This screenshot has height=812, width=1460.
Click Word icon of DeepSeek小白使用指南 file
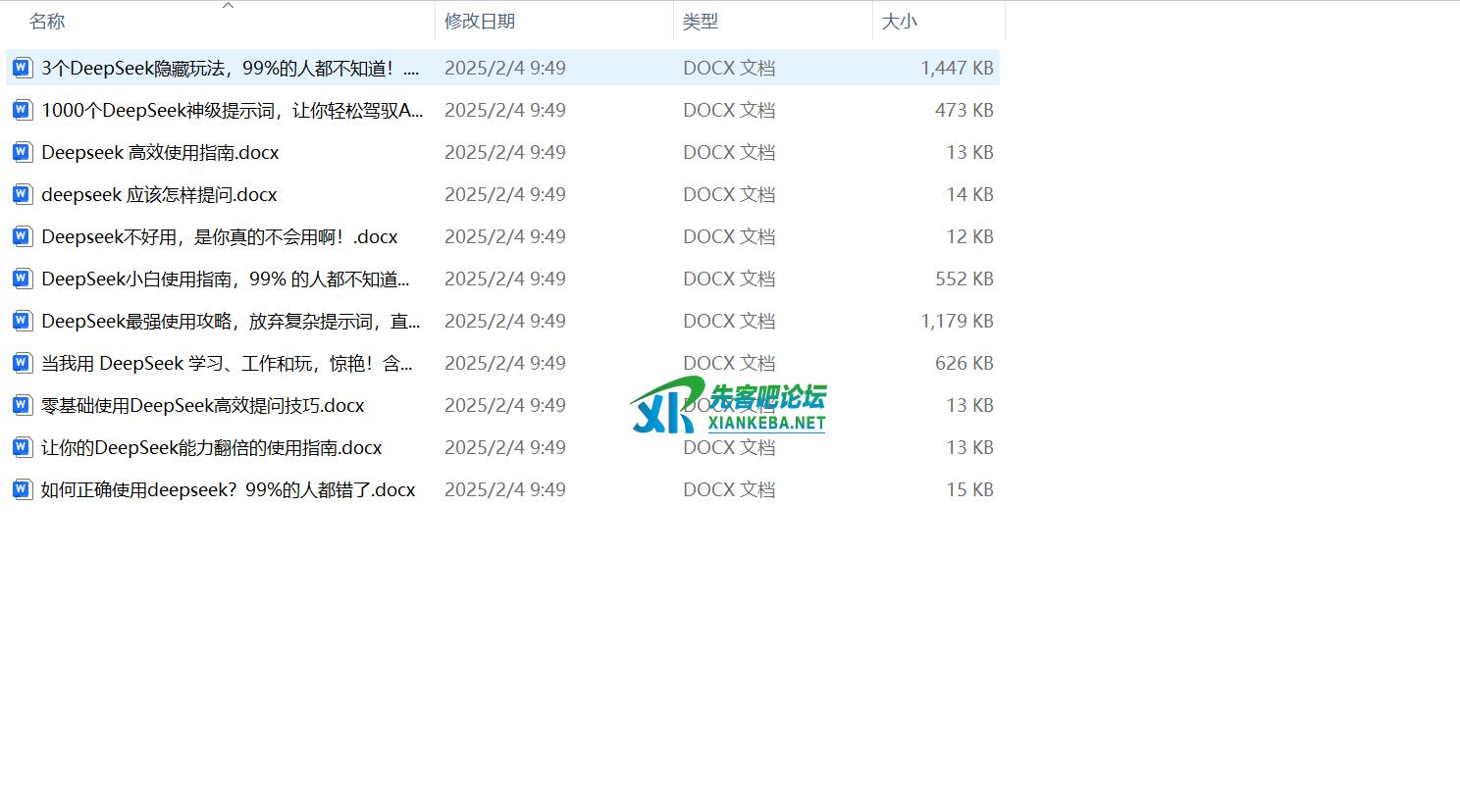[22, 279]
